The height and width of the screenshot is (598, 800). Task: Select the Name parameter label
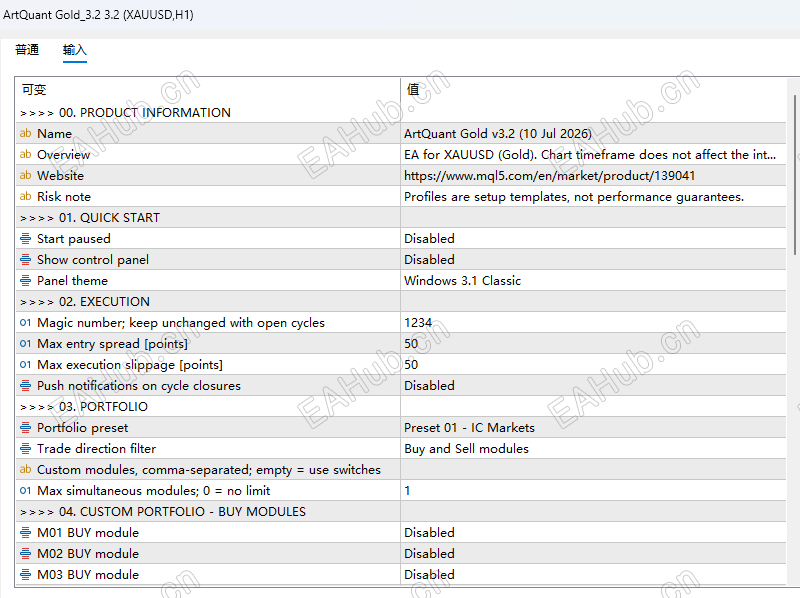[x=54, y=134]
